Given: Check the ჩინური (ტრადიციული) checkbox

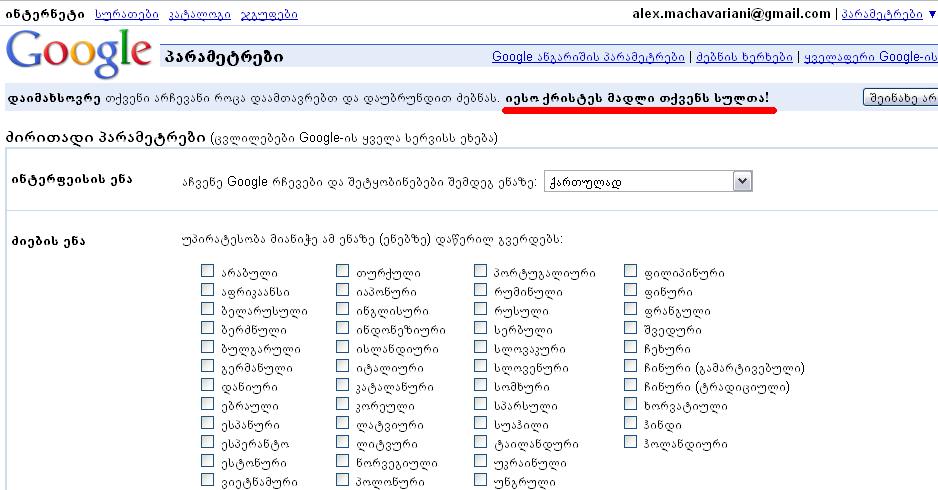Looking at the screenshot, I should (631, 385).
